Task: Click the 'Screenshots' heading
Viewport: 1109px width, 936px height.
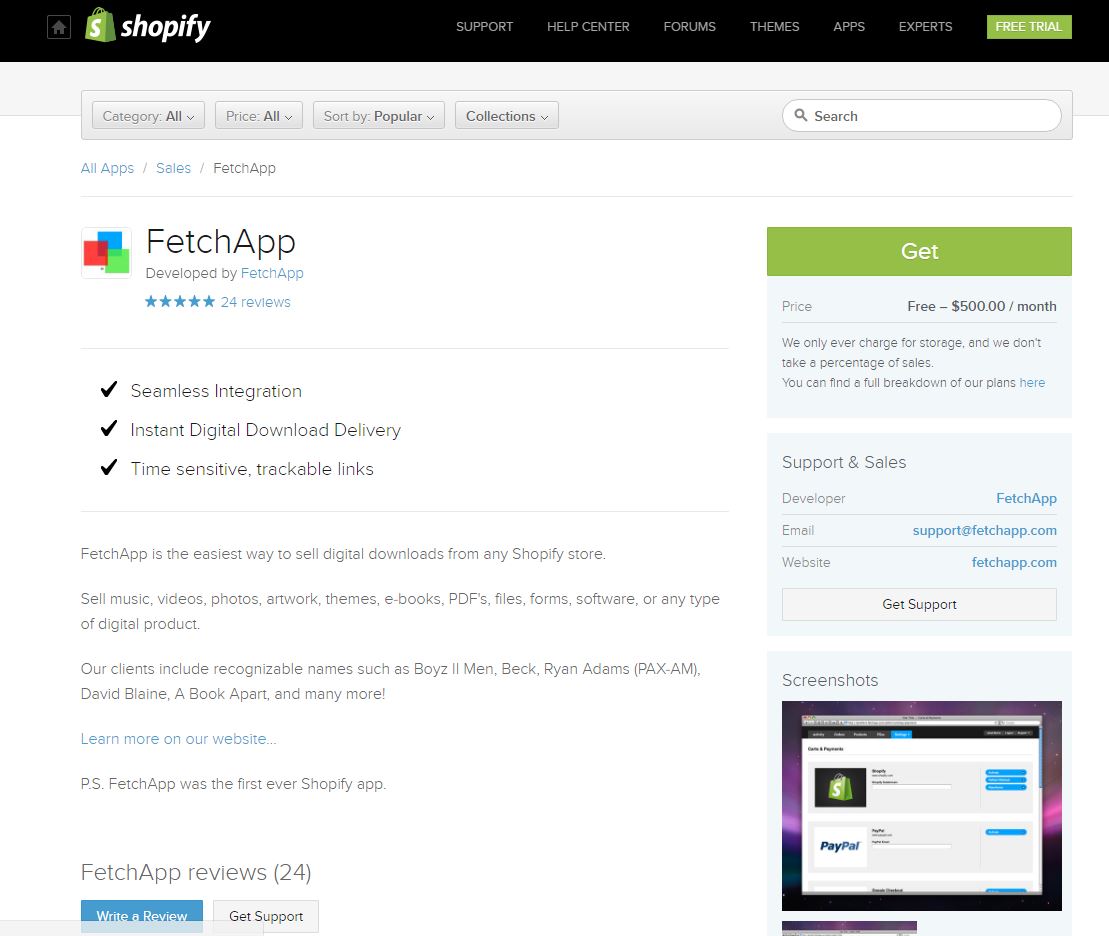Action: 830,680
